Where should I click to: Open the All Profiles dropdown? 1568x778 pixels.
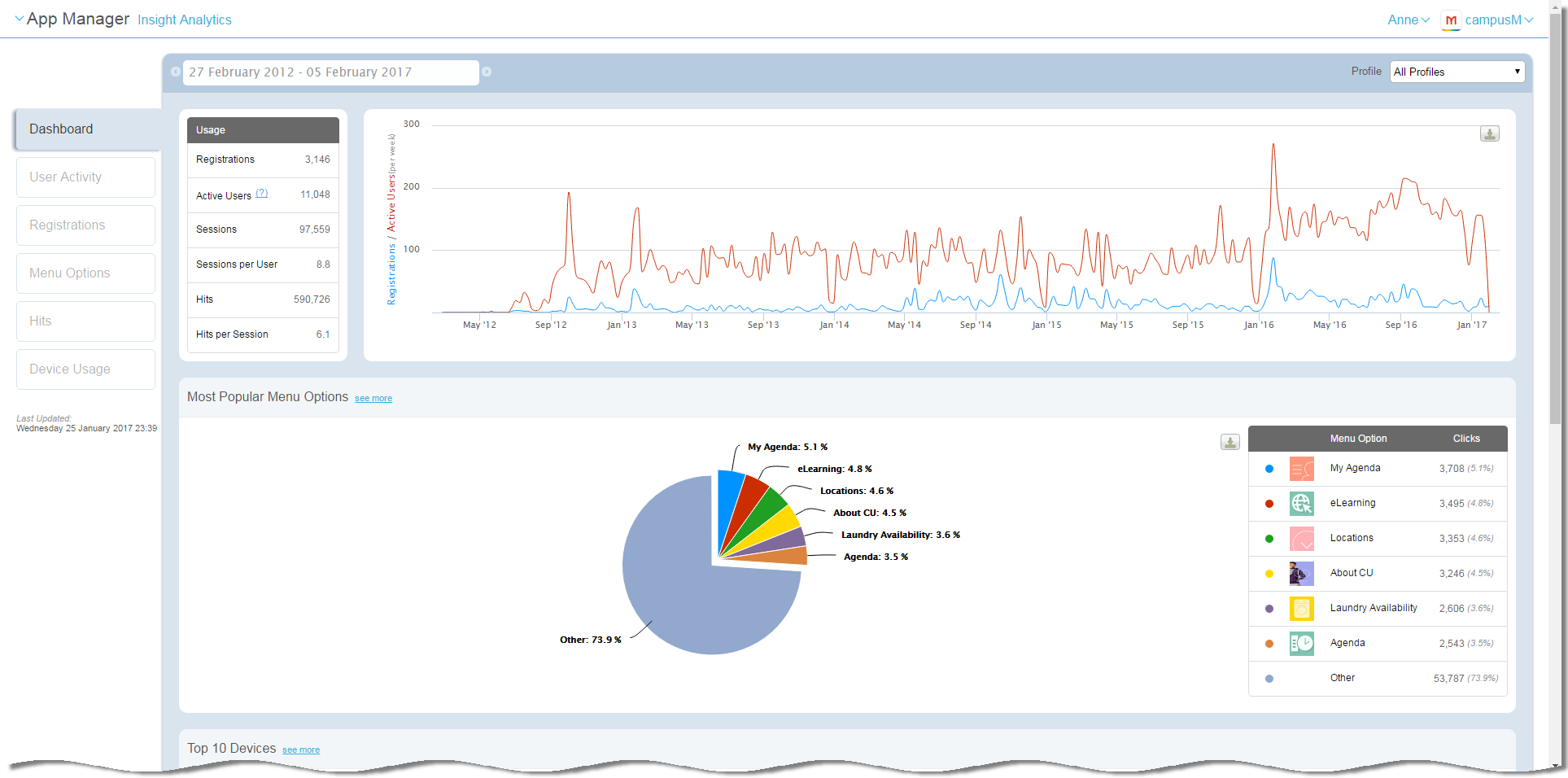[1457, 72]
